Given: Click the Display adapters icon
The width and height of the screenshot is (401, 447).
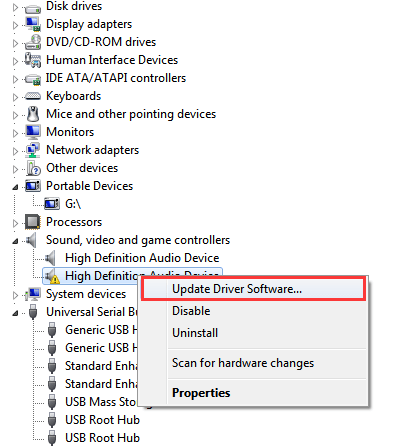Looking at the screenshot, I should click(x=33, y=24).
